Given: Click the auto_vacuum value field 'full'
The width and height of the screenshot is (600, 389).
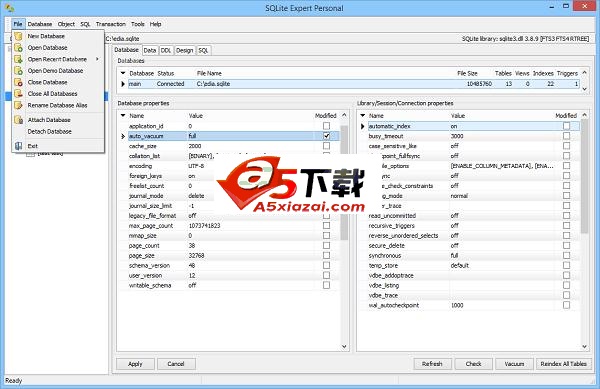Looking at the screenshot, I should tap(251, 136).
